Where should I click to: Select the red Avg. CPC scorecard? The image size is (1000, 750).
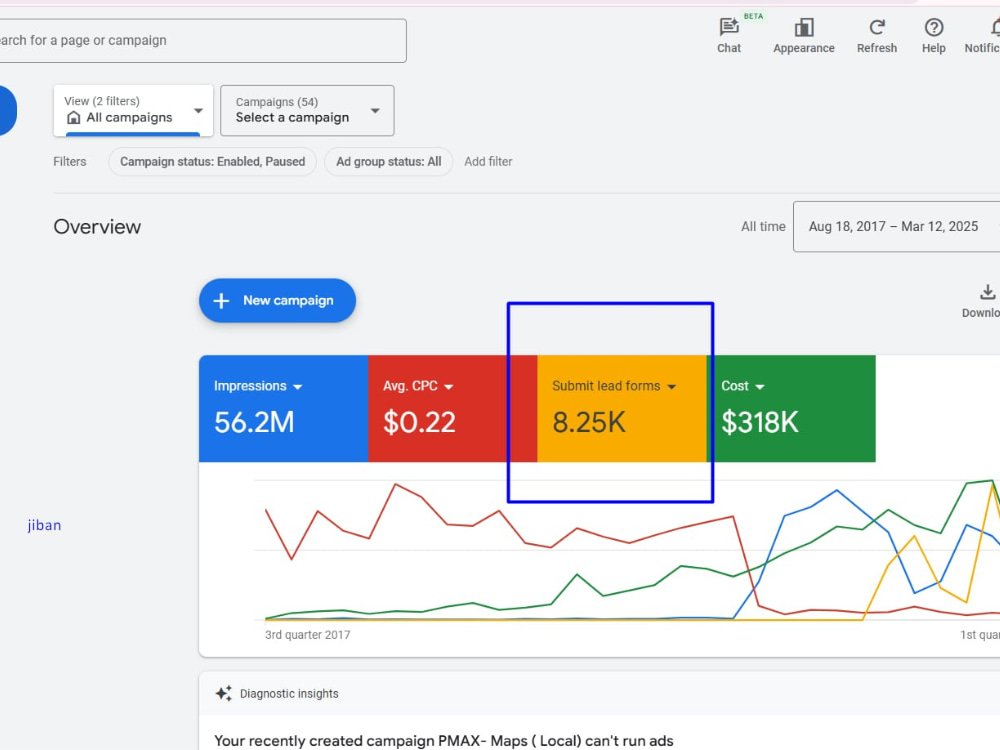point(453,408)
